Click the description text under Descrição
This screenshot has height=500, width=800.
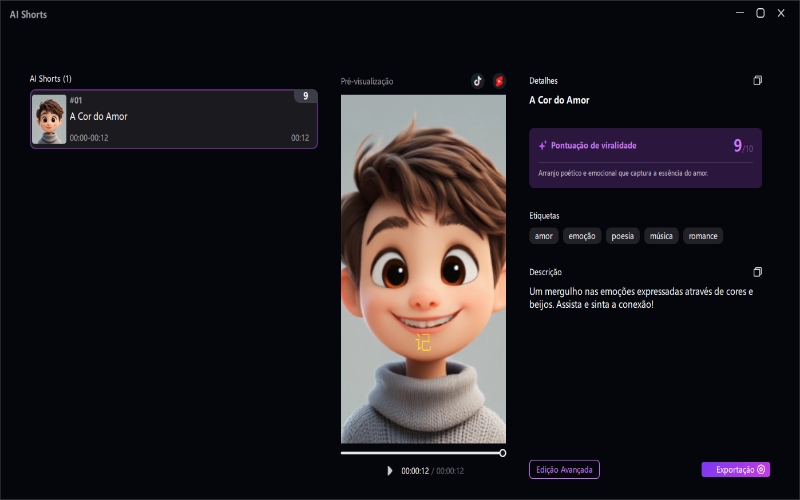640,297
